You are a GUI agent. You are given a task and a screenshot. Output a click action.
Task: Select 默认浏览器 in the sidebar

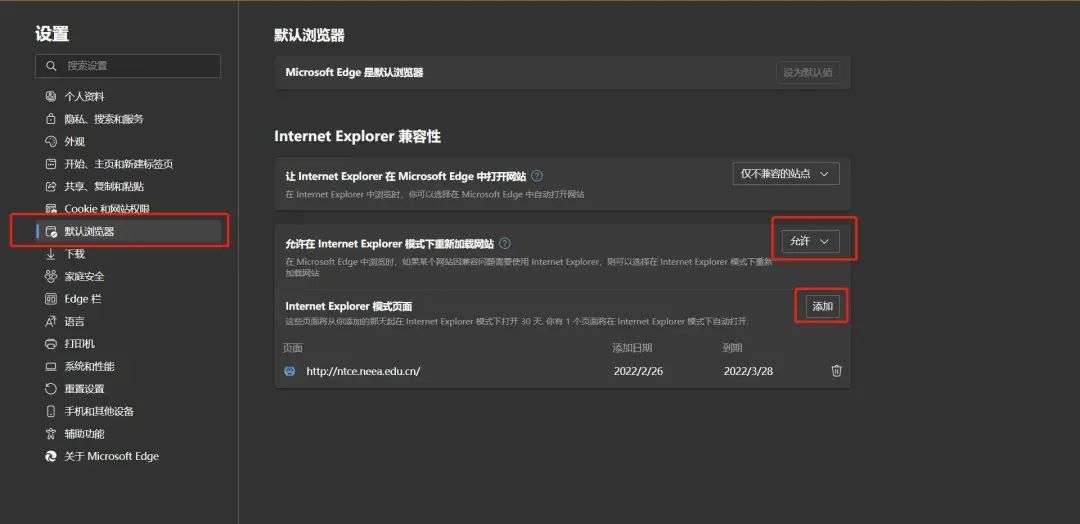129,231
